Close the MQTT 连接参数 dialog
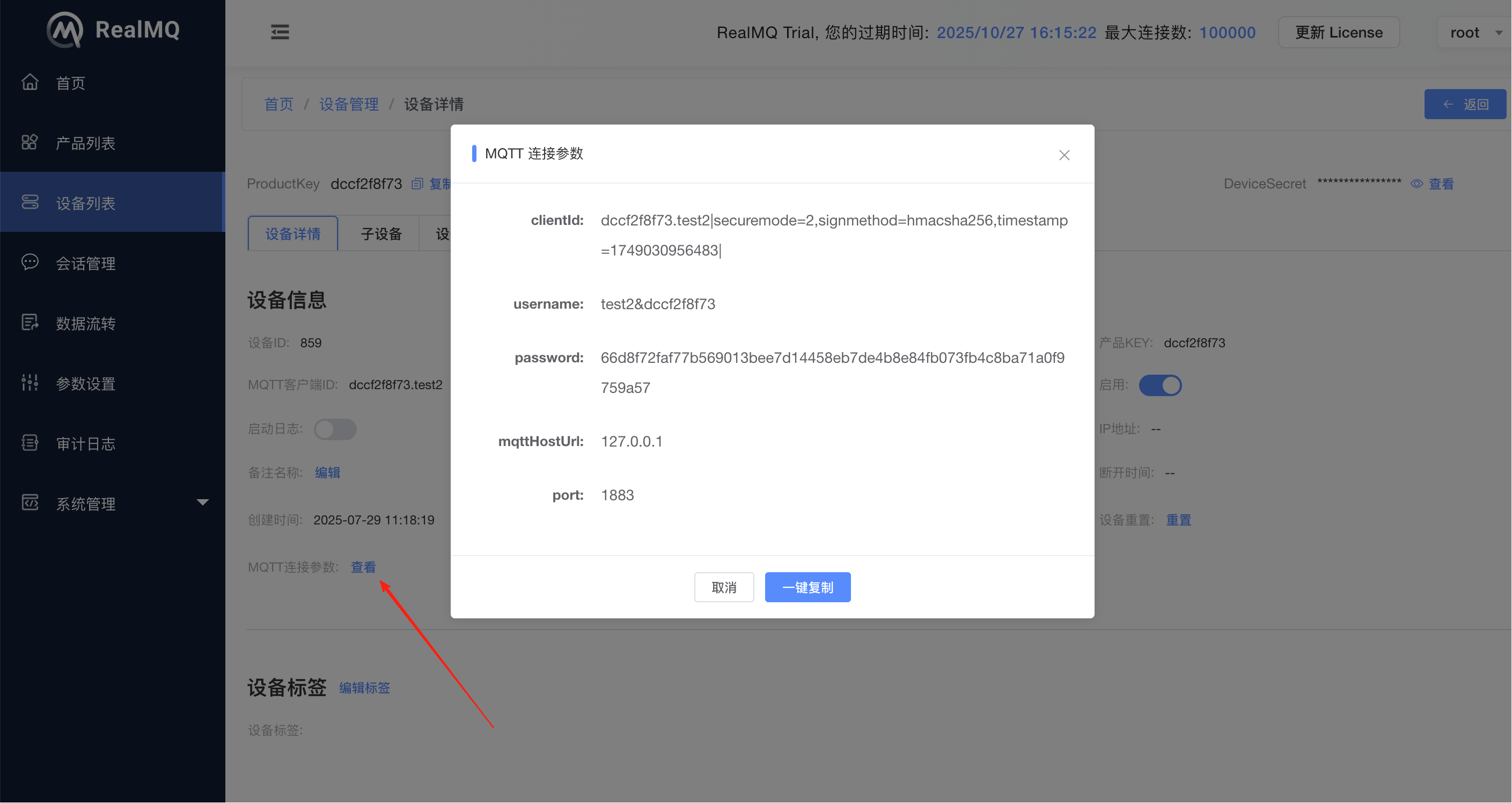The image size is (1512, 803). (x=1064, y=155)
